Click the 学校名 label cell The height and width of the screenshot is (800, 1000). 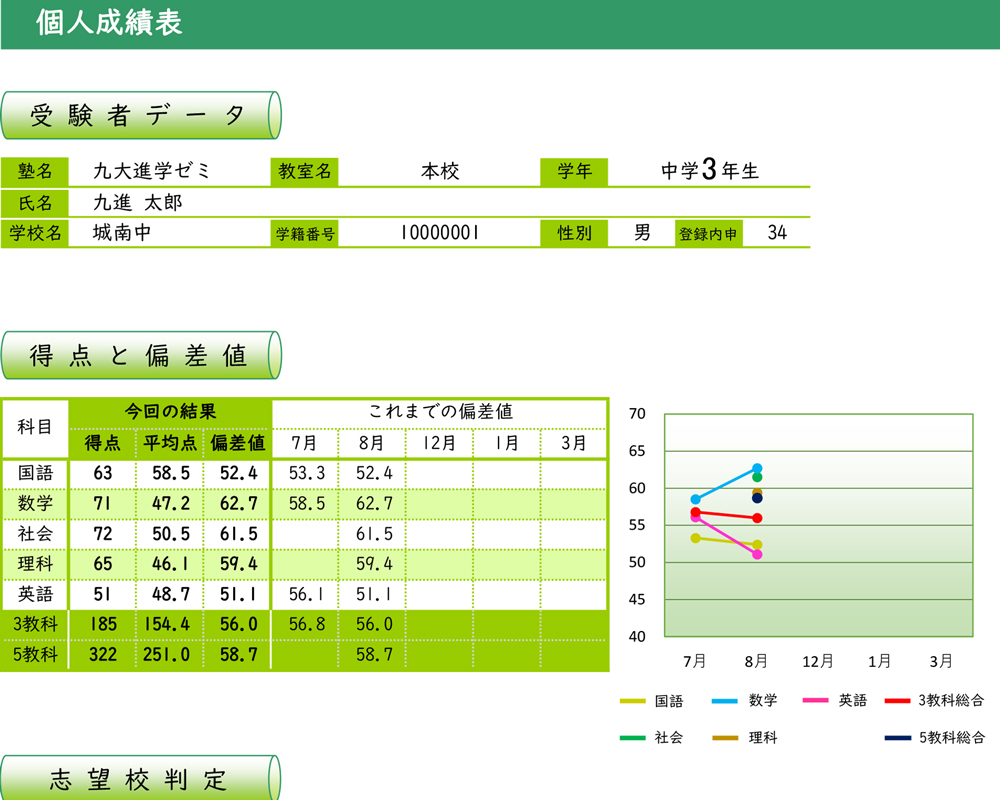[35, 233]
